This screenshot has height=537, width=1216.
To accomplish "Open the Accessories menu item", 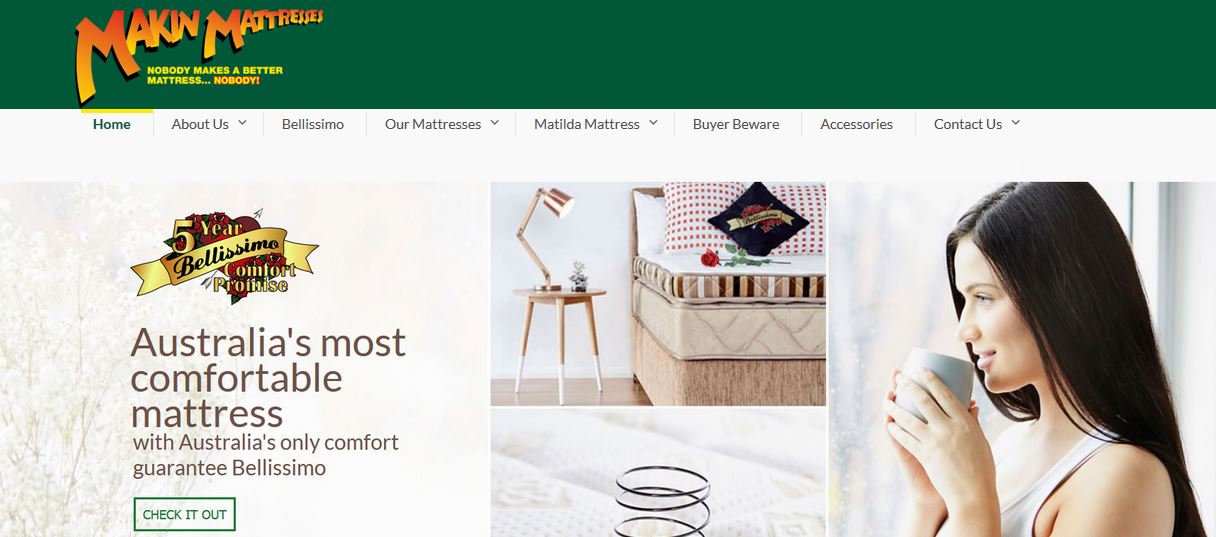I will 856,124.
